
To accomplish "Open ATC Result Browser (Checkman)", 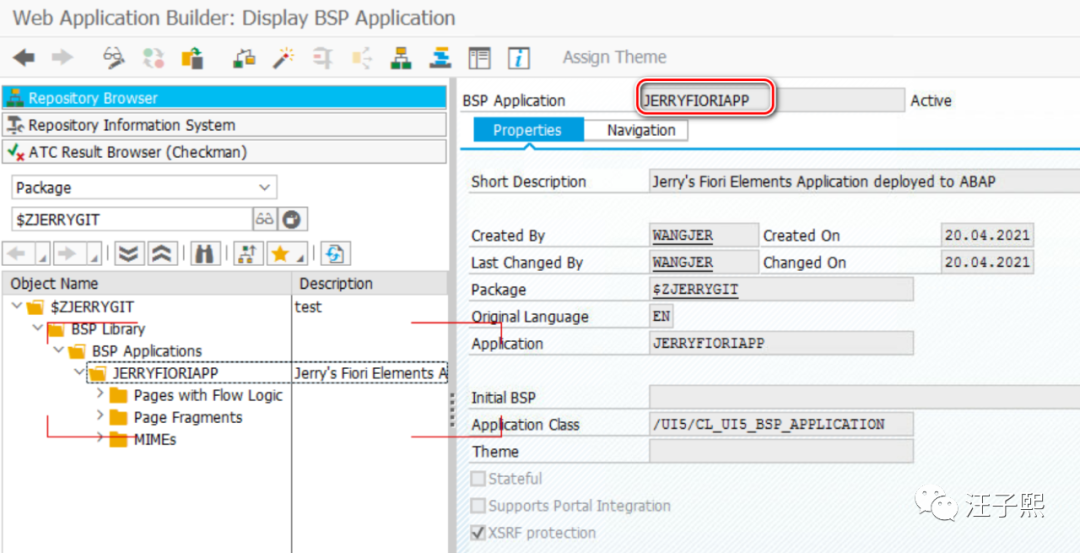I will tap(225, 152).
